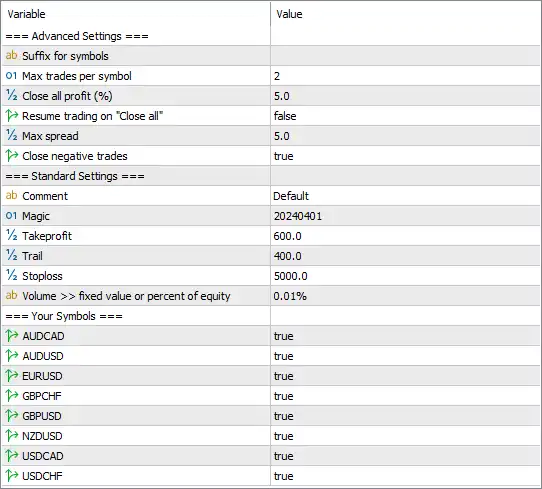This screenshot has height=489, width=542.
Task: Click the boolean icon beside AUDCAD
Action: click(x=11, y=336)
